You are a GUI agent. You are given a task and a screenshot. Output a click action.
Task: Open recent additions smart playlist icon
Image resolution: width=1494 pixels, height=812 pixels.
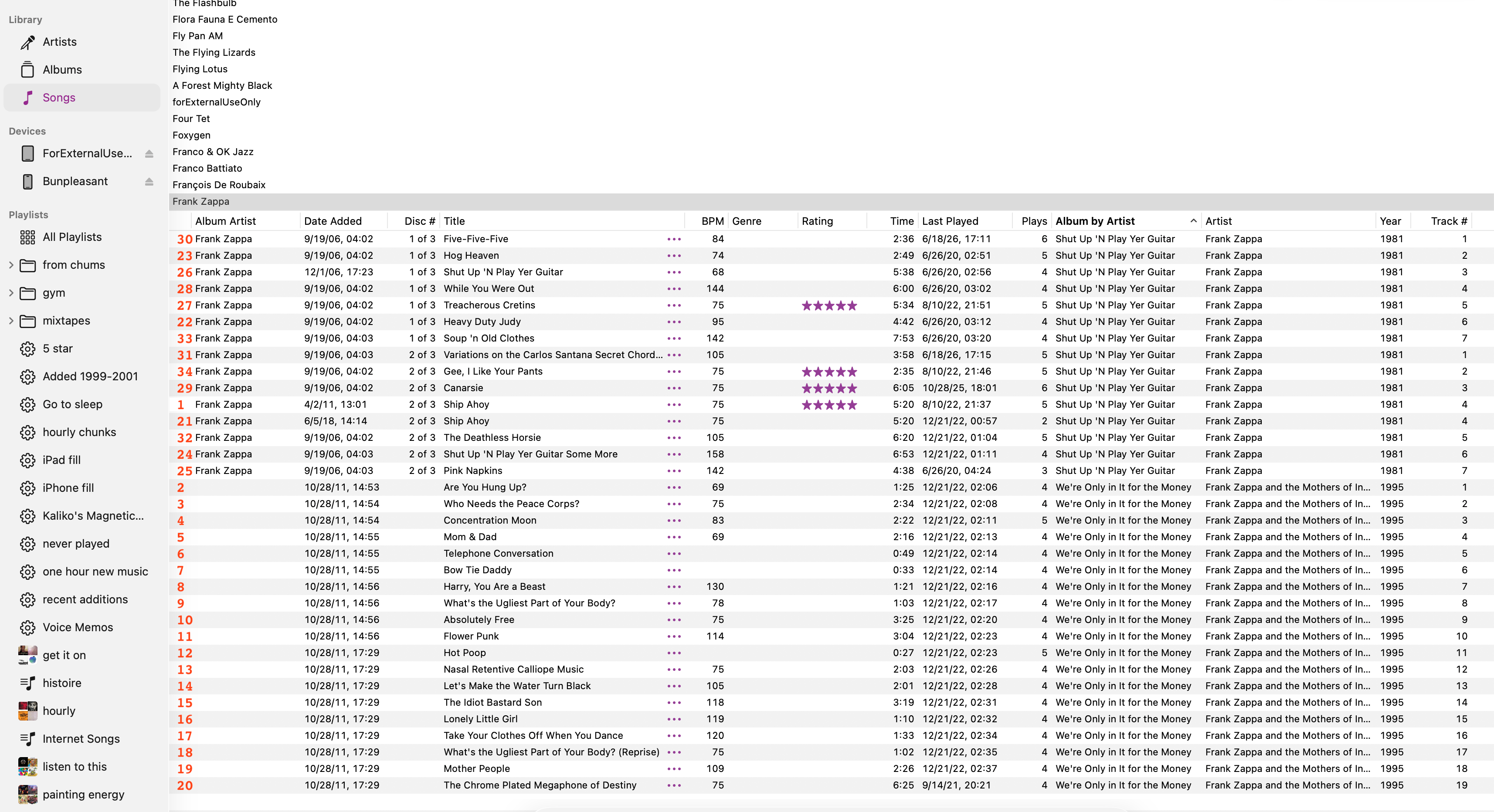click(x=27, y=599)
